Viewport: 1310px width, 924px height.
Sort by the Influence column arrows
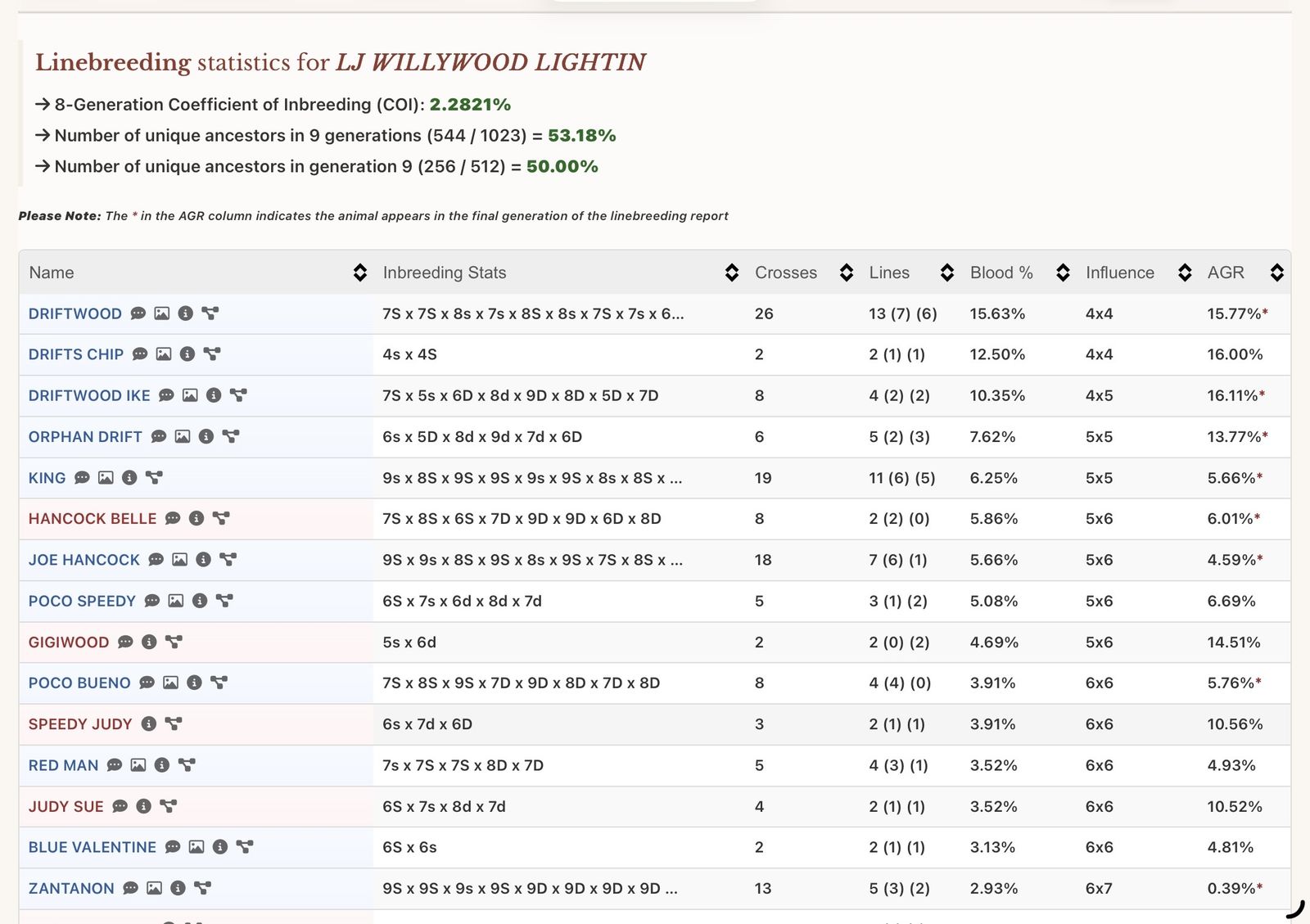1184,273
